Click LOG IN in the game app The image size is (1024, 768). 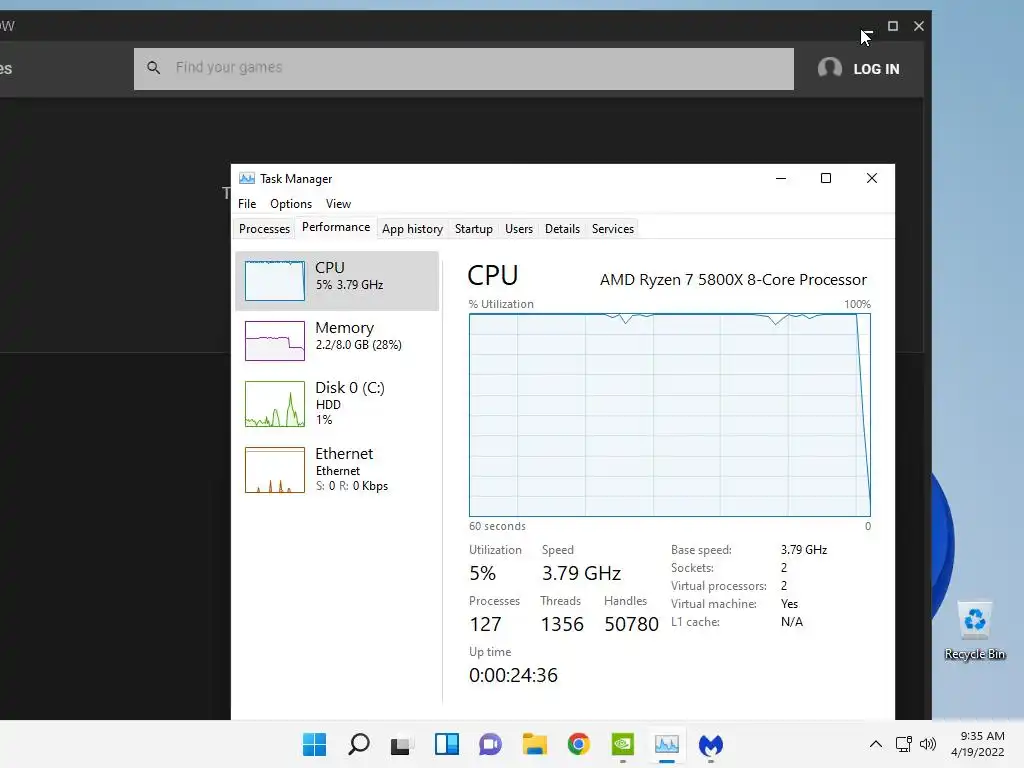pyautogui.click(x=876, y=69)
